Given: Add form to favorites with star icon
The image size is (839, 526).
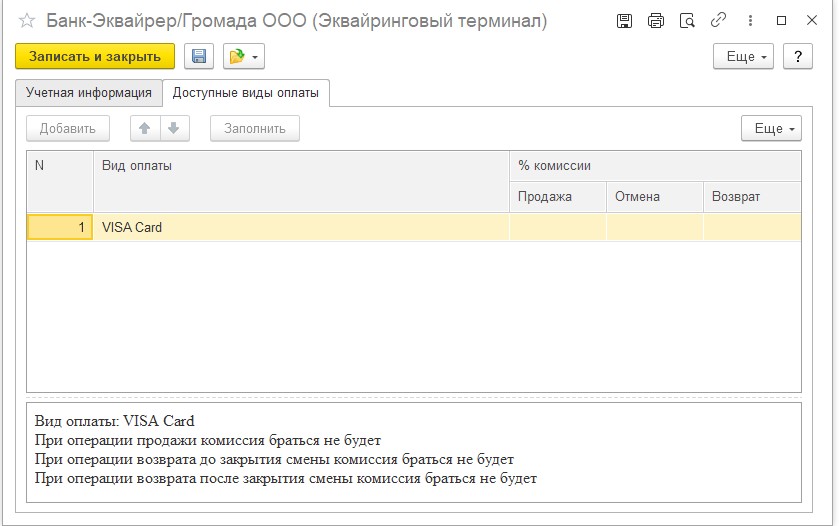Looking at the screenshot, I should click(27, 21).
